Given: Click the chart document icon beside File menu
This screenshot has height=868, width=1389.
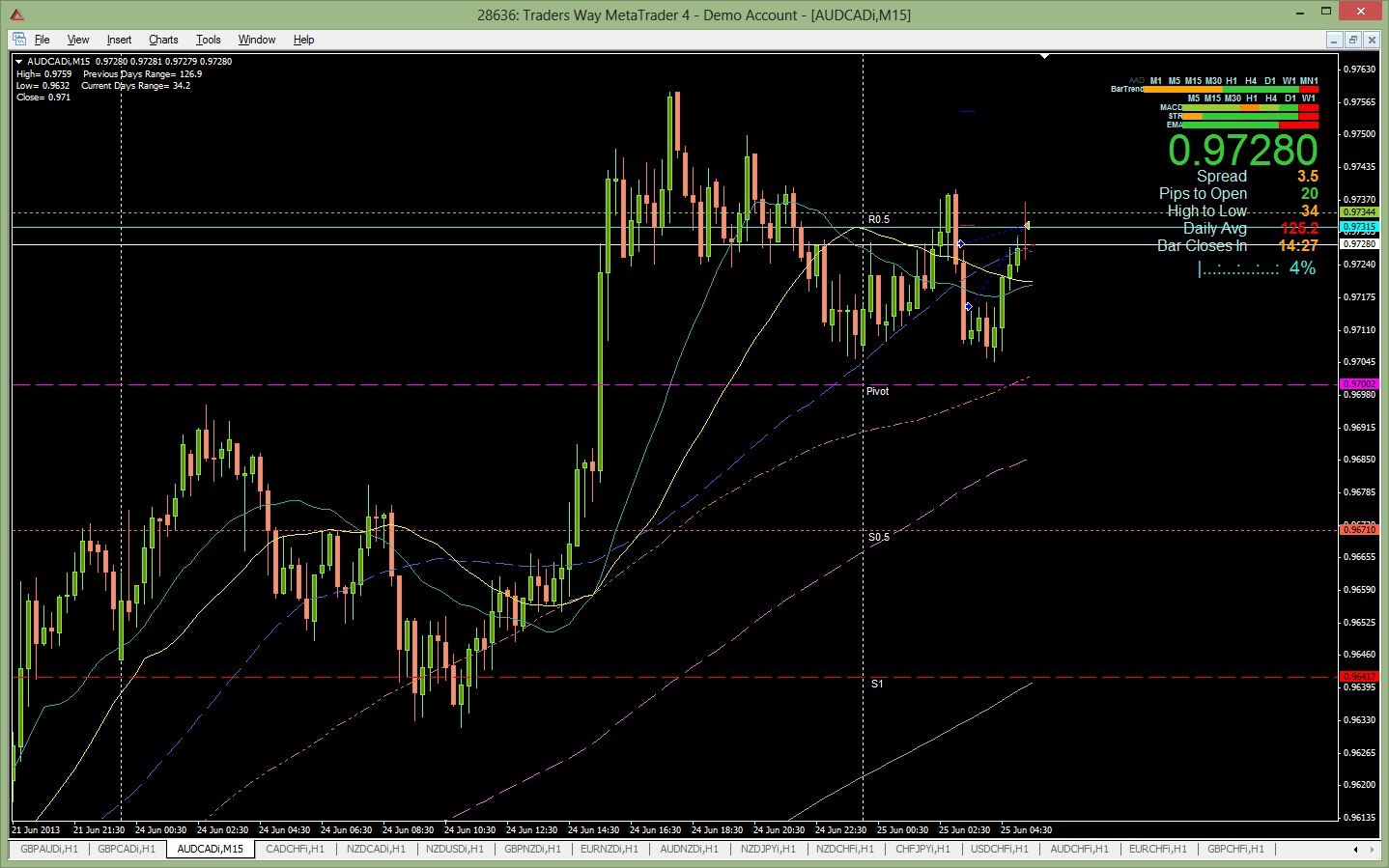Looking at the screenshot, I should (19, 40).
